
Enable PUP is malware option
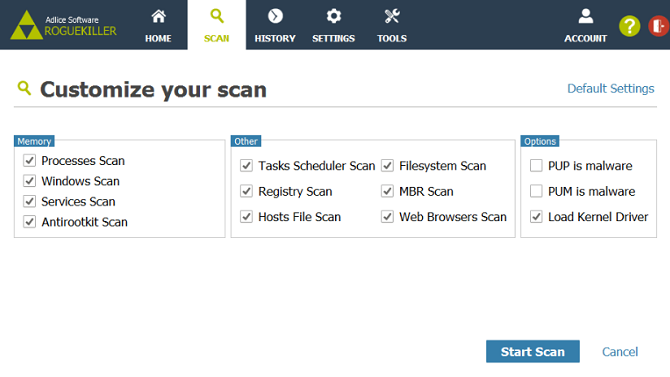536,166
